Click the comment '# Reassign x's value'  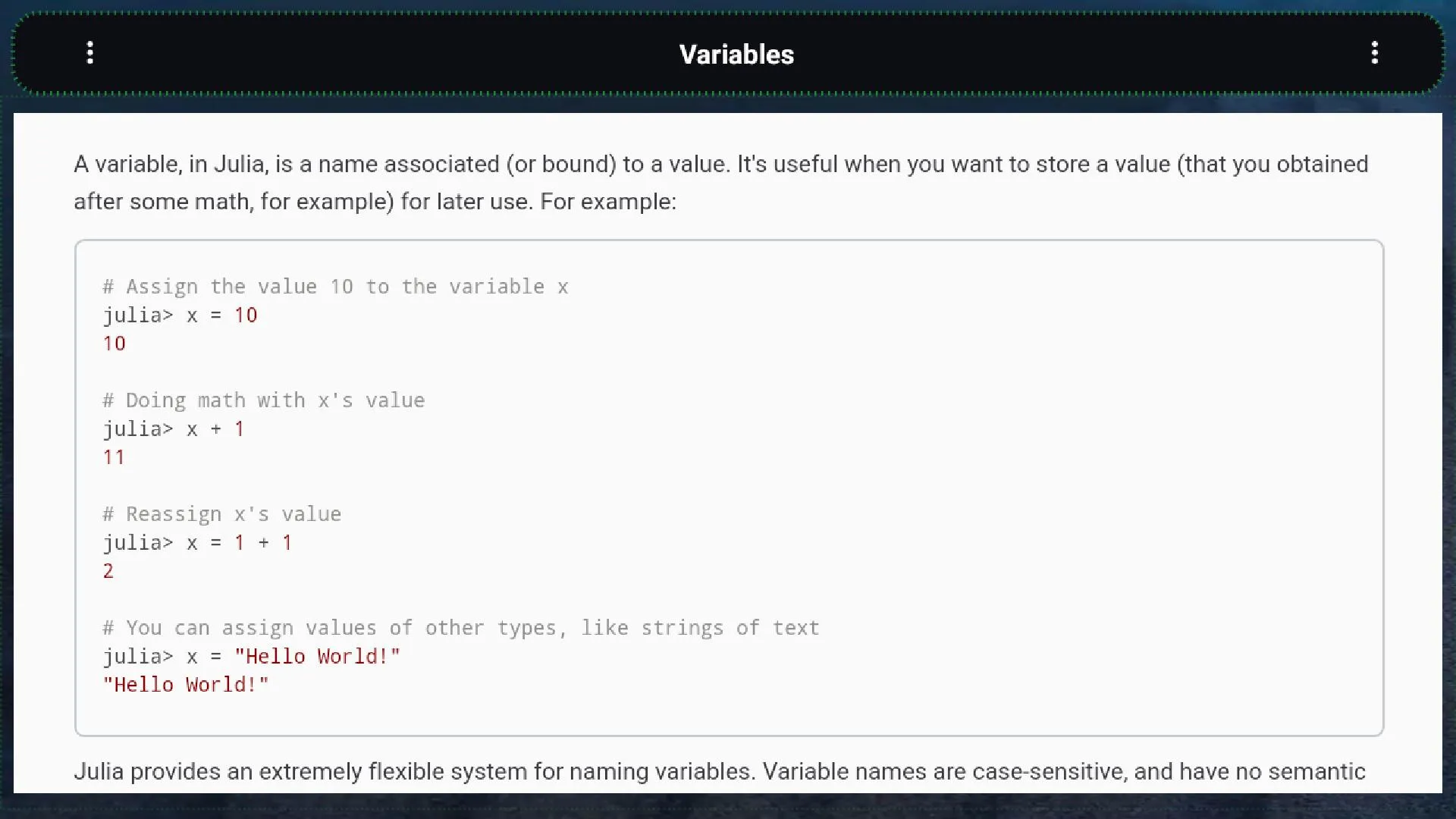click(x=222, y=514)
